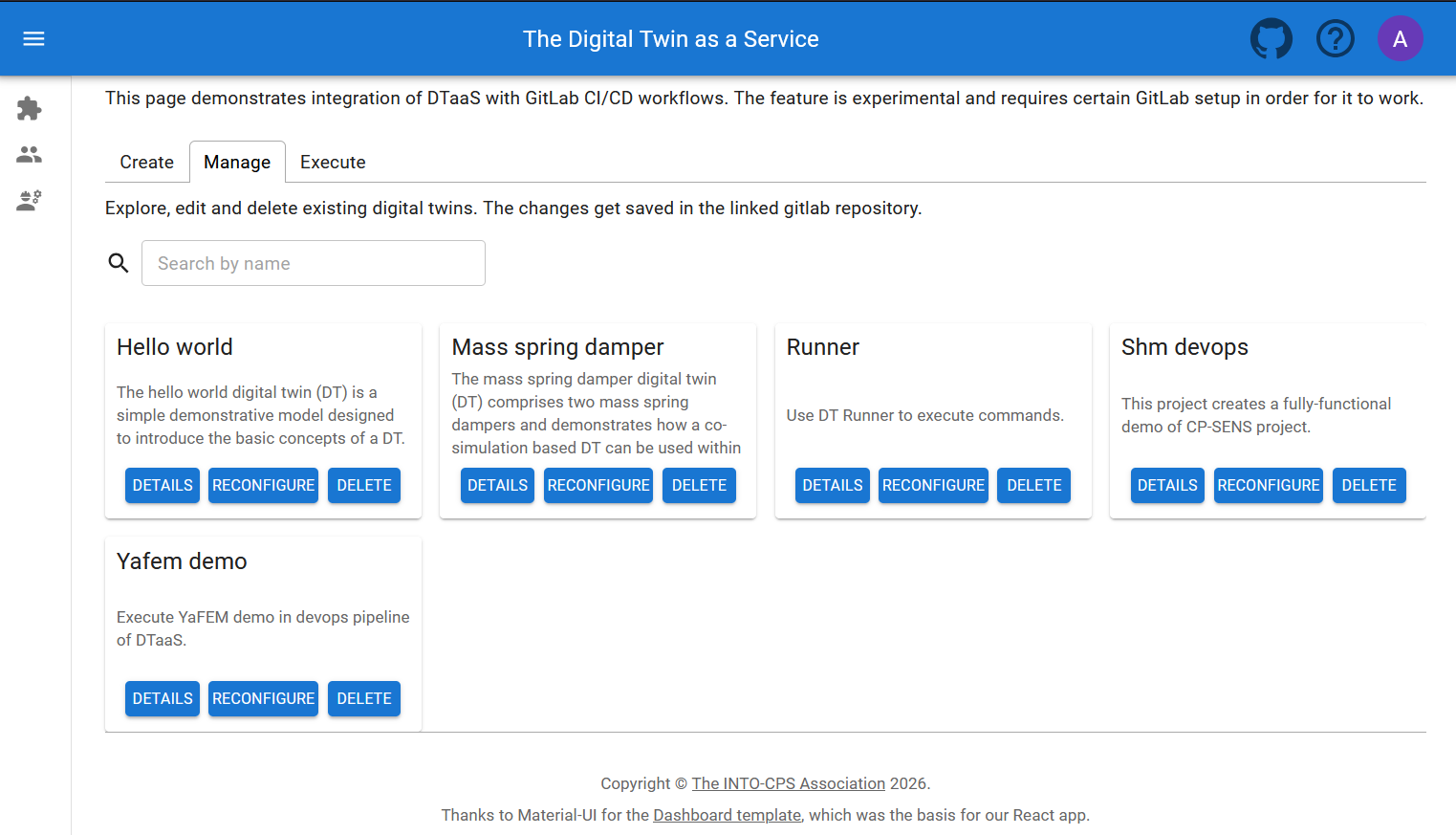The height and width of the screenshot is (835, 1456).
Task: Follow The INTO-CPS Association link
Action: pos(788,783)
